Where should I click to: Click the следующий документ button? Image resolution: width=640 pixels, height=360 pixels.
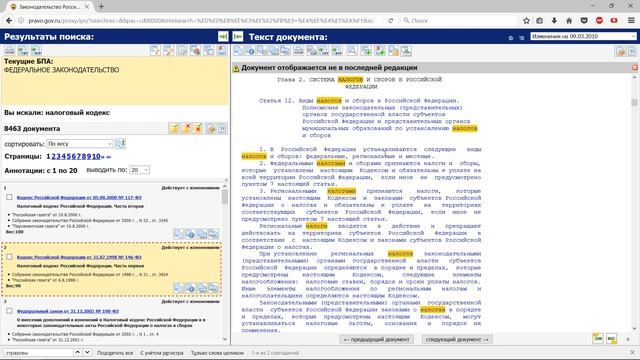click(x=457, y=339)
